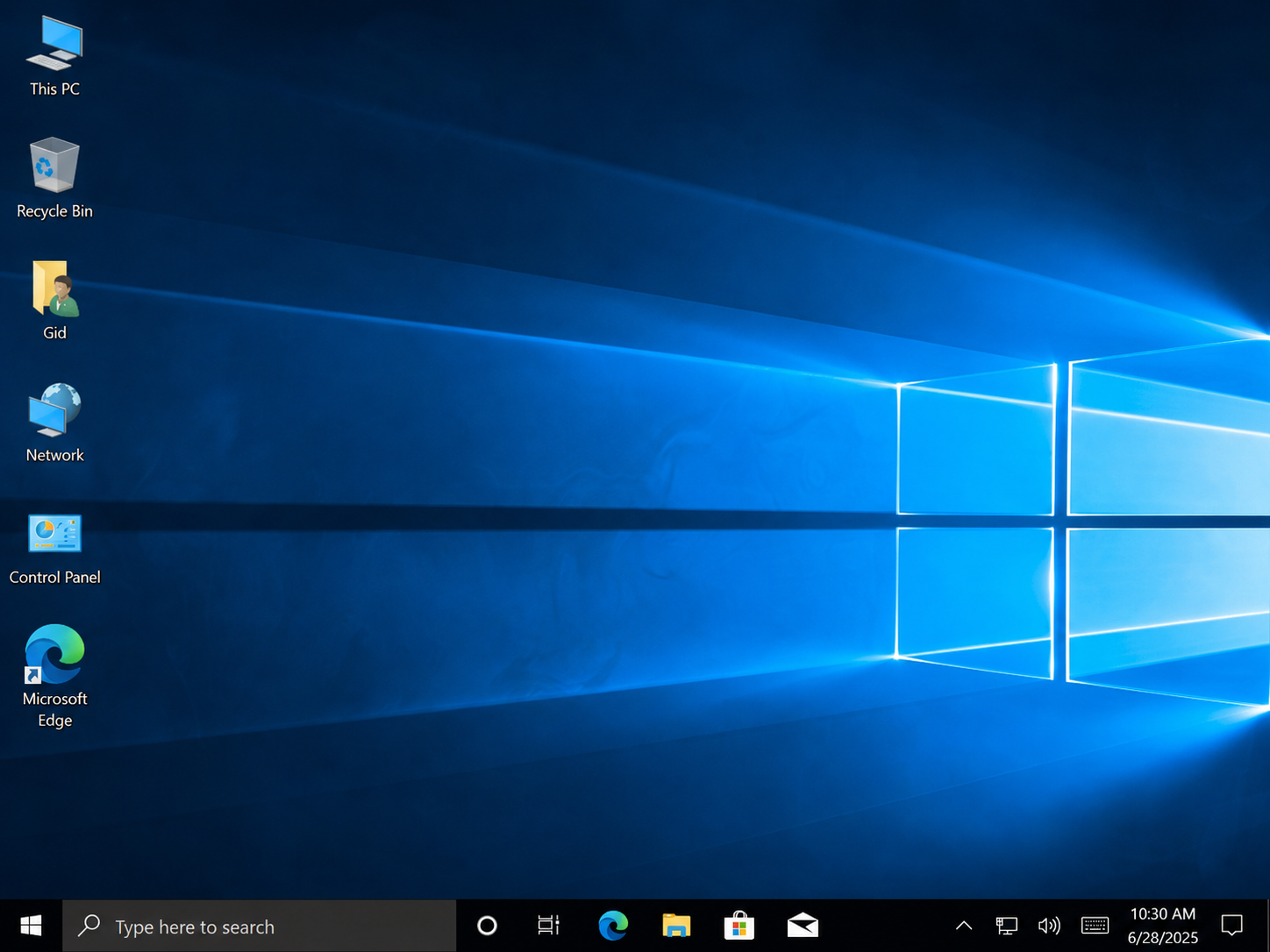This screenshot has height=952, width=1270.
Task: Select the Control Panel desktop icon
Action: (54, 544)
